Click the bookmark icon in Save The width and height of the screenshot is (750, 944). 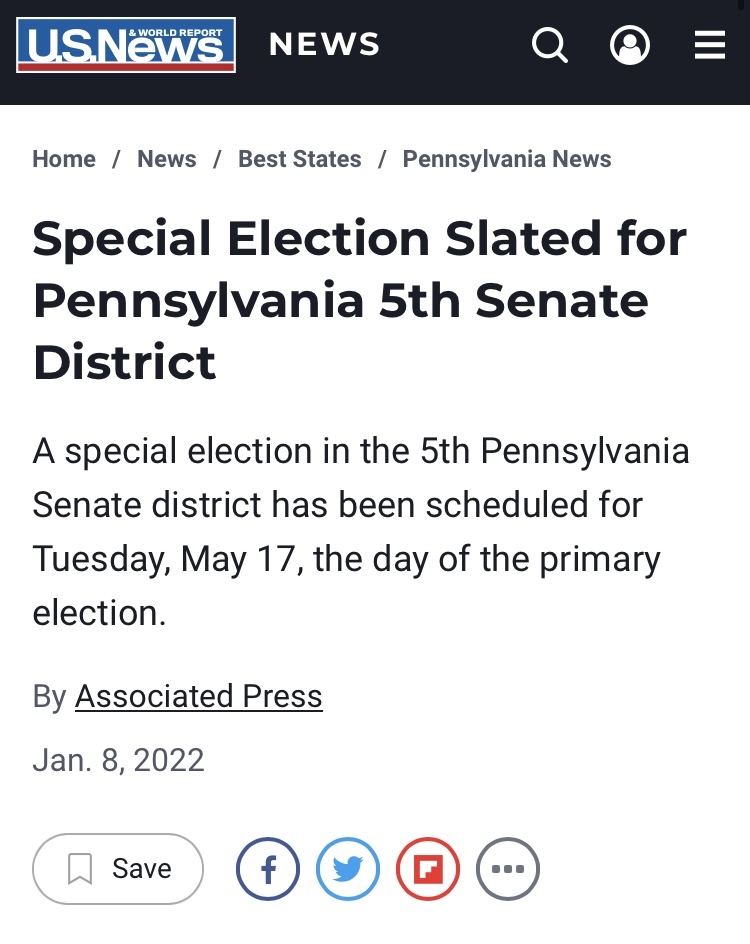click(x=79, y=869)
